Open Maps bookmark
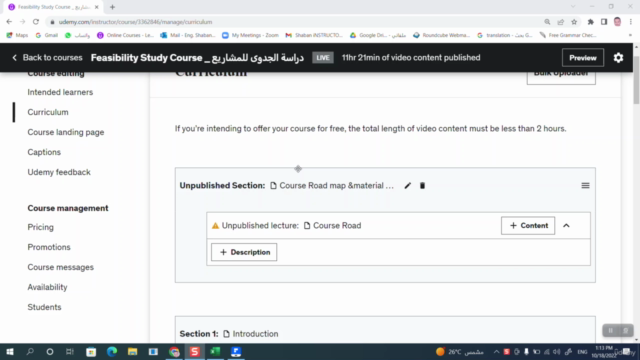This screenshot has width=640, height=360. click(x=17, y=36)
